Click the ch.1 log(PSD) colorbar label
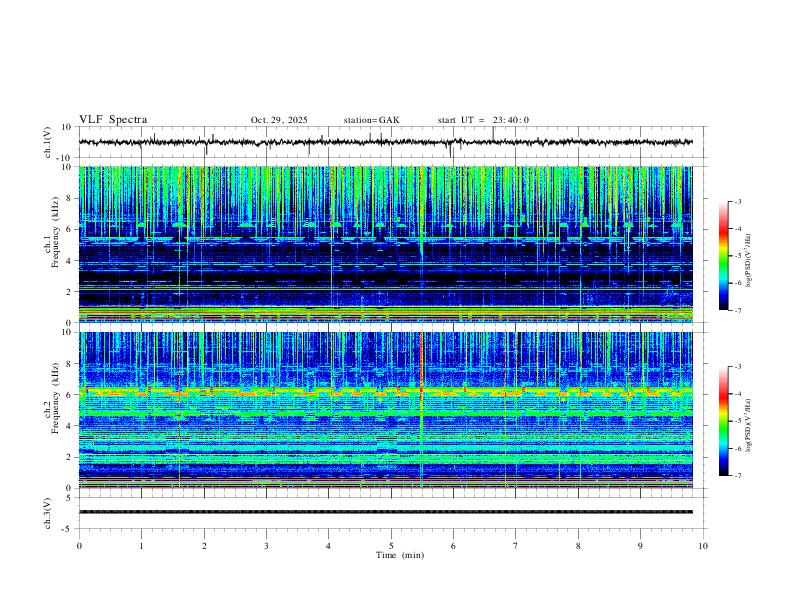 (x=749, y=261)
